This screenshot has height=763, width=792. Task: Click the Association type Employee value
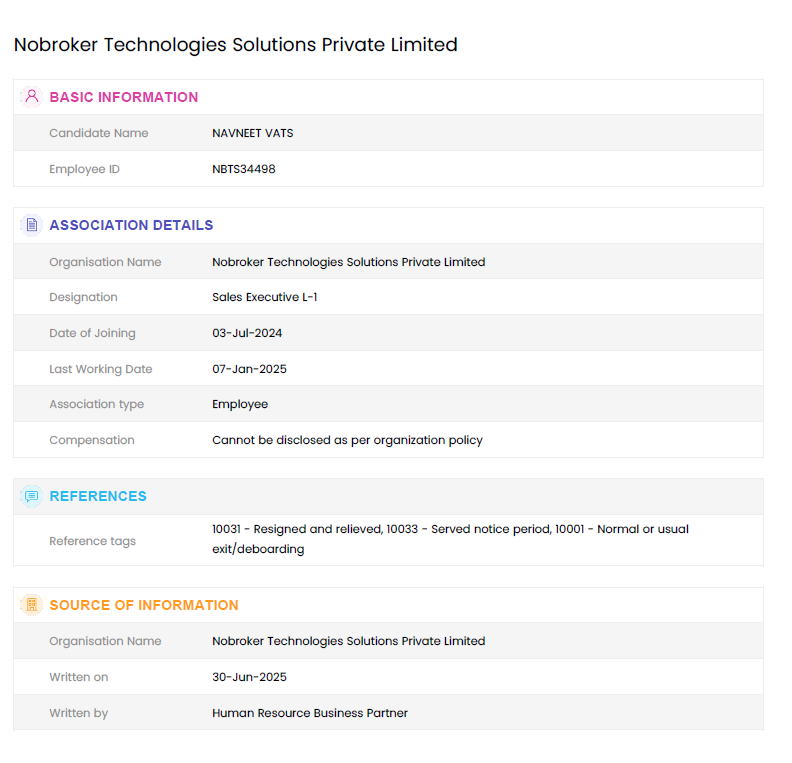[240, 404]
